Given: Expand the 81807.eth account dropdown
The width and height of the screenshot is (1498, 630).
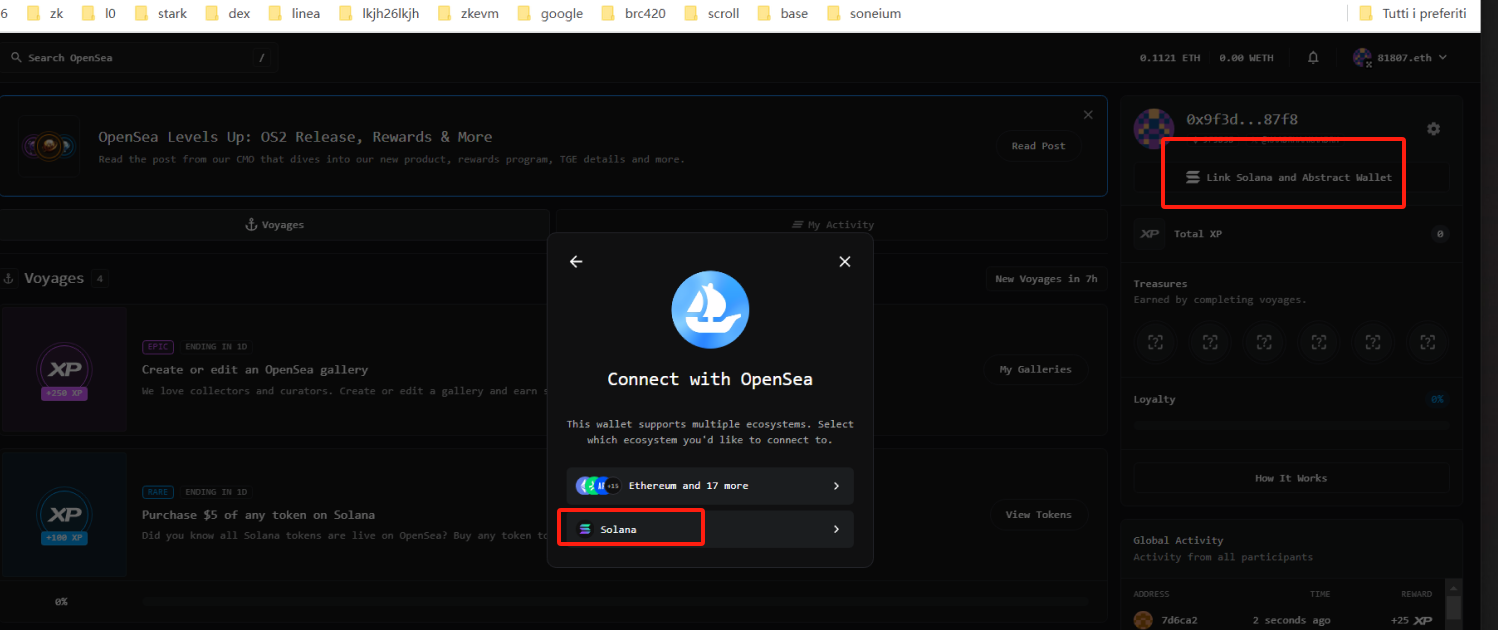Looking at the screenshot, I should pyautogui.click(x=1443, y=58).
